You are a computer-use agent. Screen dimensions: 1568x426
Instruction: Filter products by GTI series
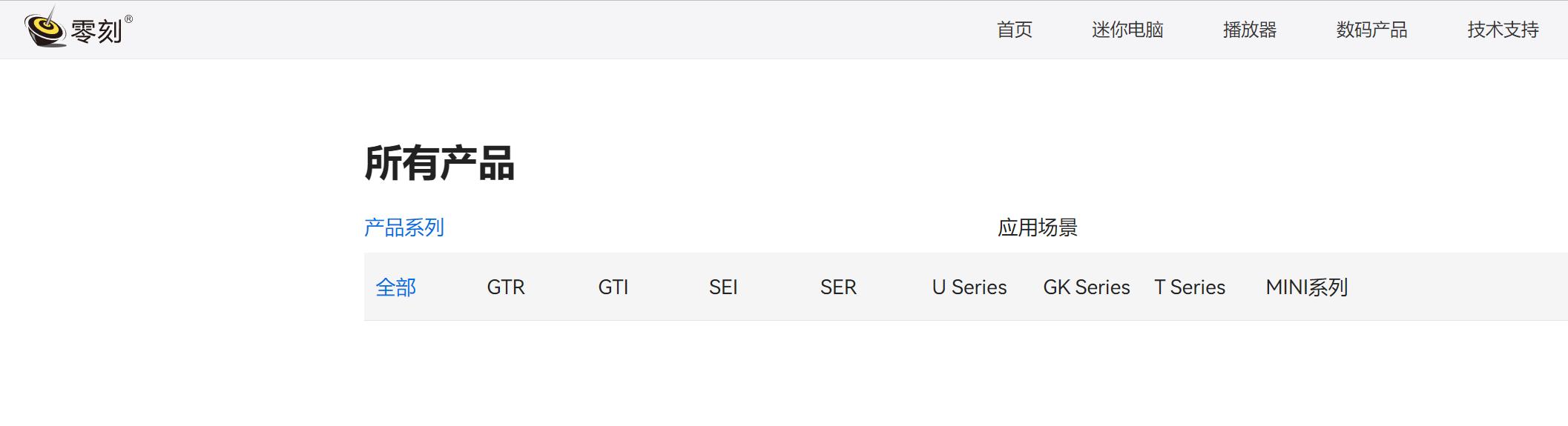tap(613, 287)
